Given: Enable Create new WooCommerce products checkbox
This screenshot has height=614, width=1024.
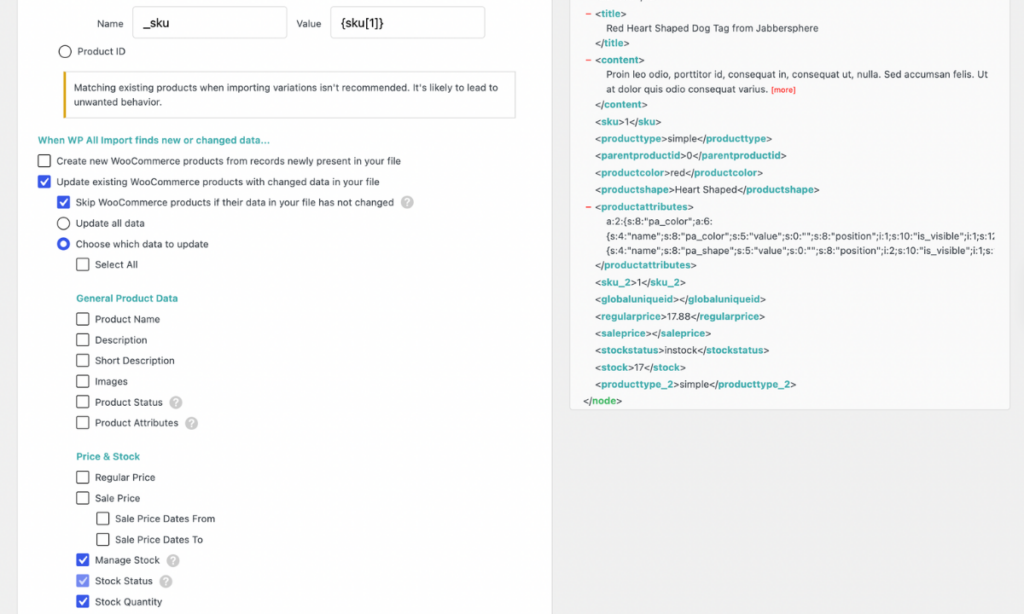Looking at the screenshot, I should [x=44, y=161].
